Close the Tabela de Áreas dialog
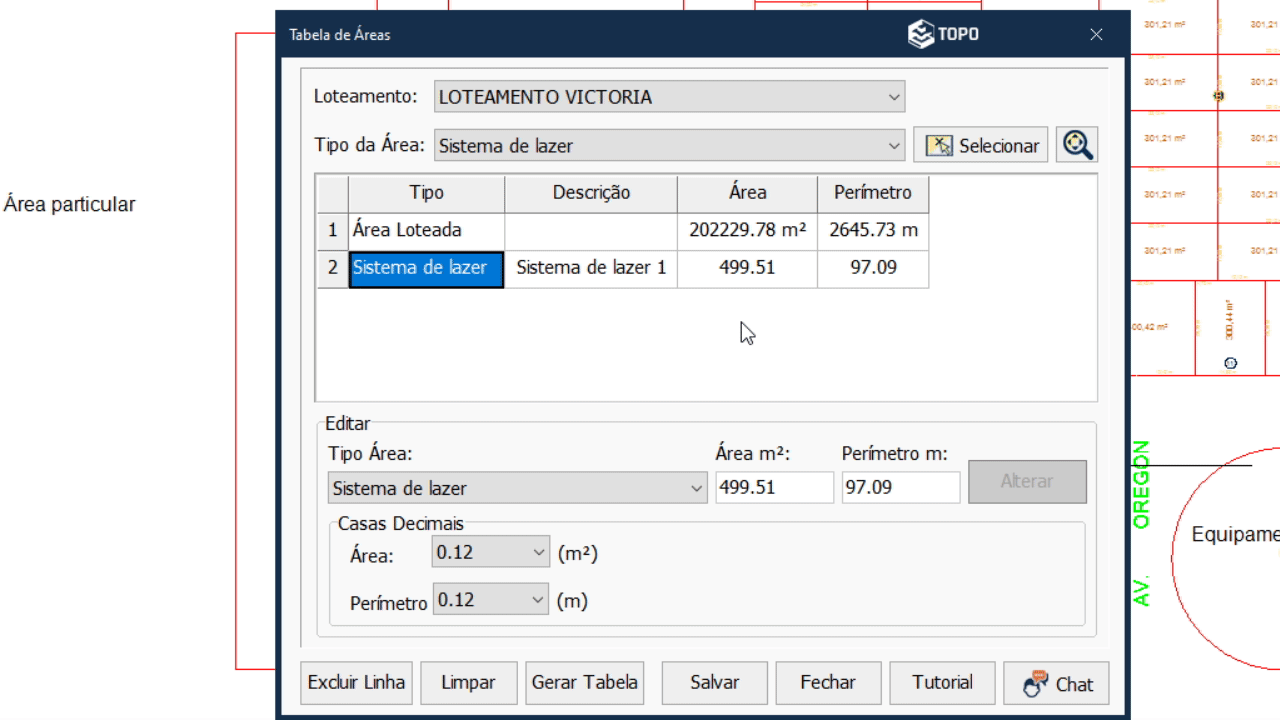The width and height of the screenshot is (1280, 720). 1096,35
